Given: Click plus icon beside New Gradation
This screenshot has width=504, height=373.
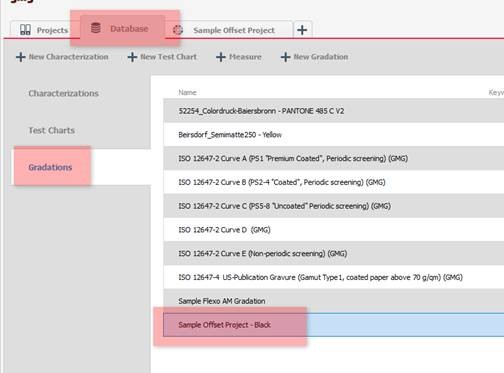Looking at the screenshot, I should pyautogui.click(x=285, y=57).
